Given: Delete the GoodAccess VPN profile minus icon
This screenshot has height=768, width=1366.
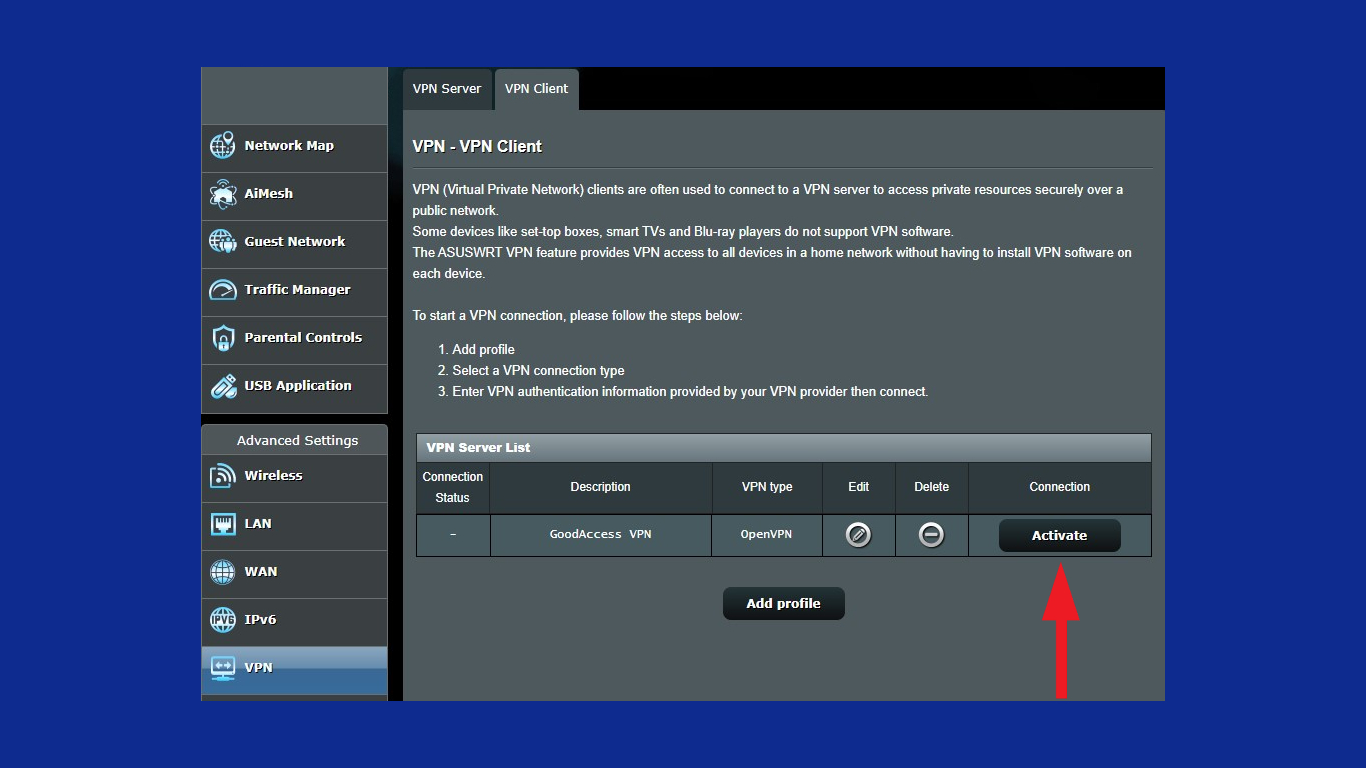Looking at the screenshot, I should [931, 535].
